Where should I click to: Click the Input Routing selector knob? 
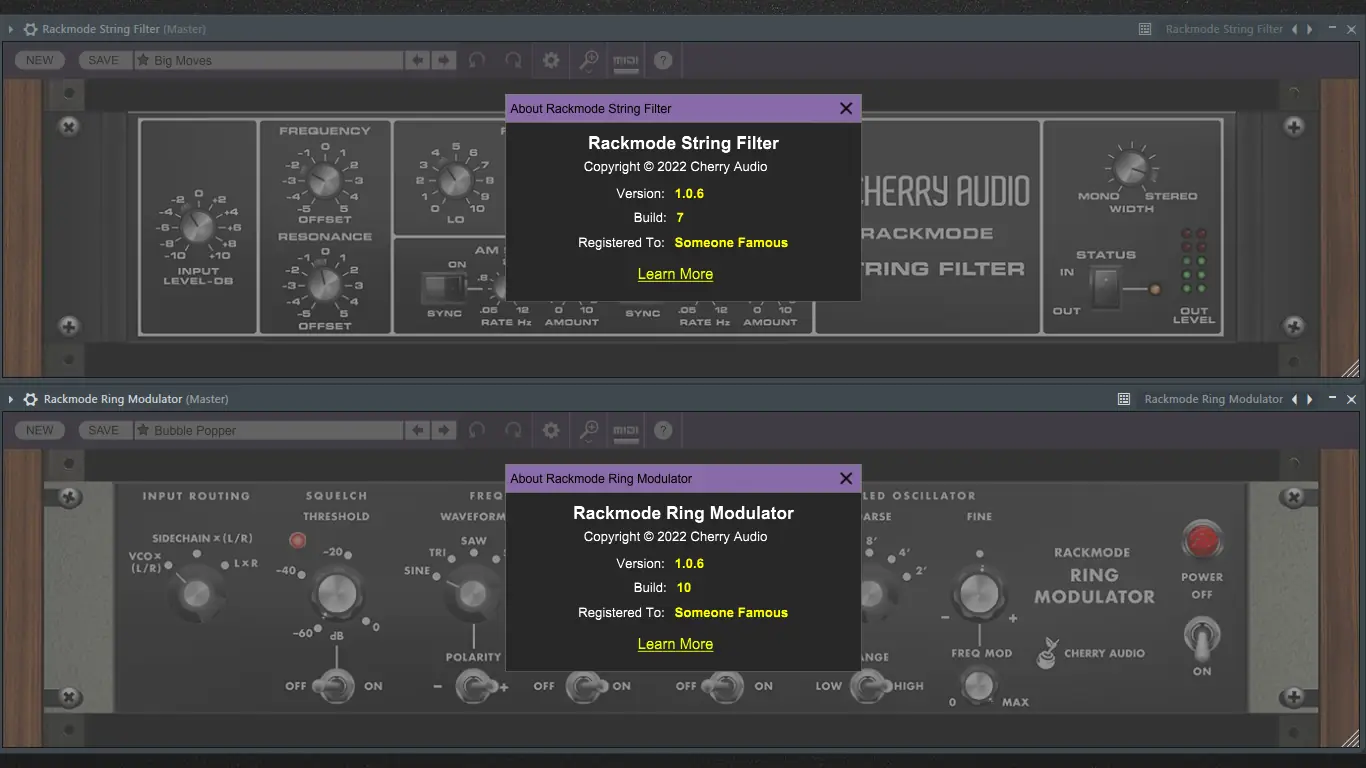pyautogui.click(x=197, y=592)
